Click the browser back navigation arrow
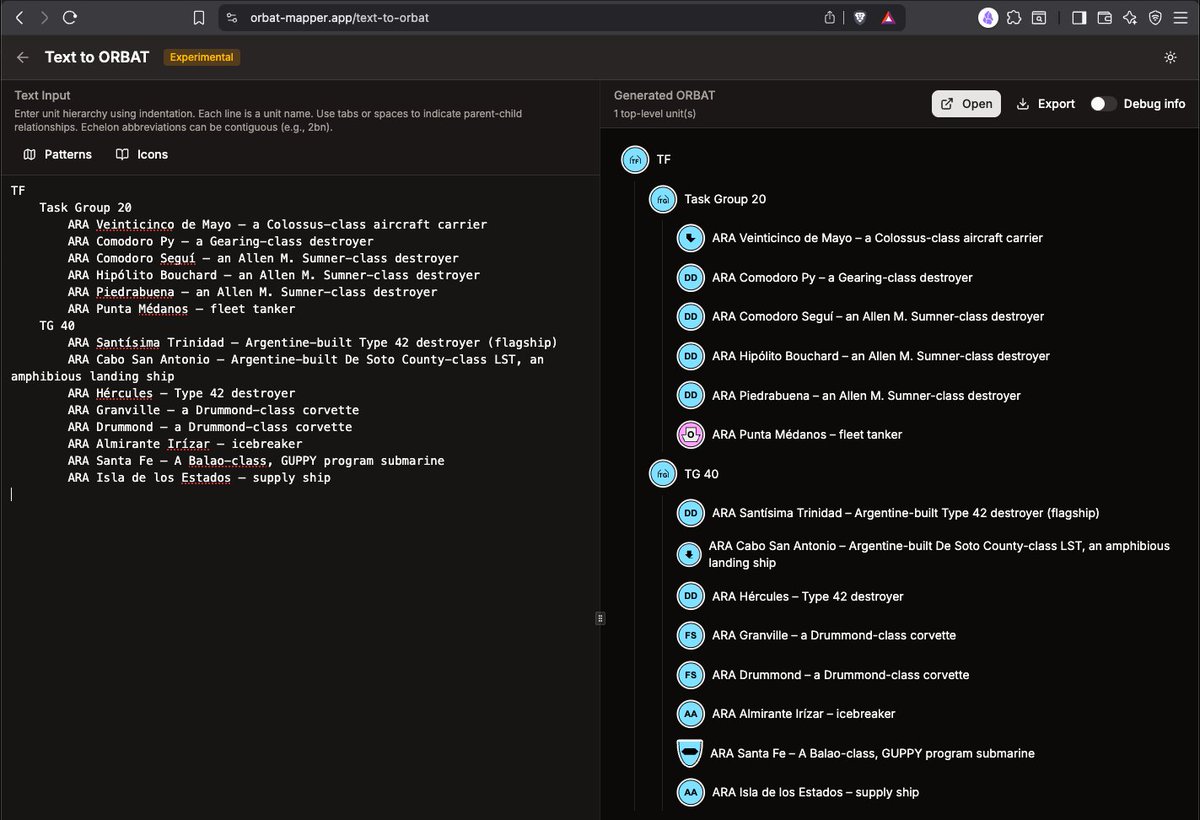The image size is (1200, 820). point(18,17)
